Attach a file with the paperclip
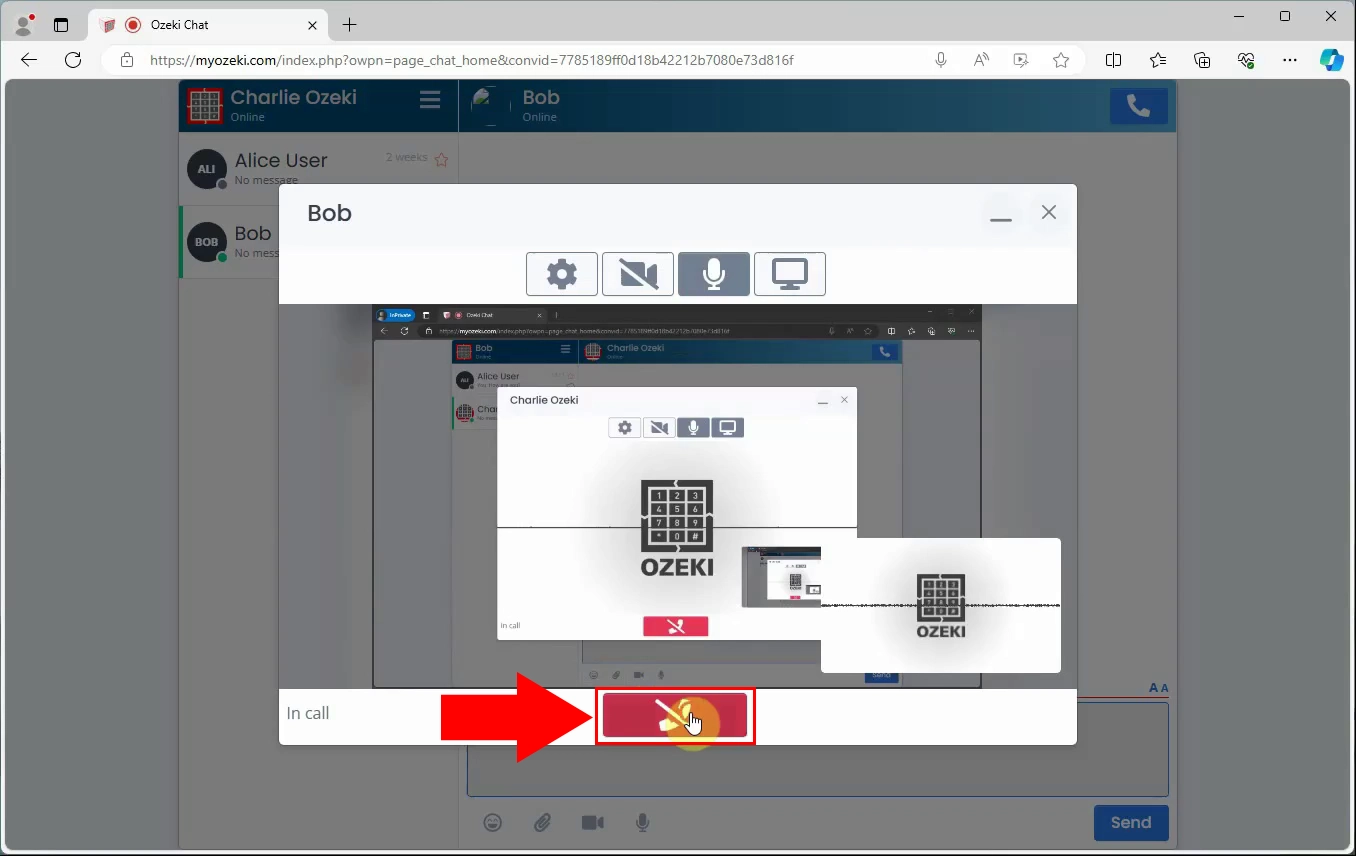 pyautogui.click(x=542, y=822)
